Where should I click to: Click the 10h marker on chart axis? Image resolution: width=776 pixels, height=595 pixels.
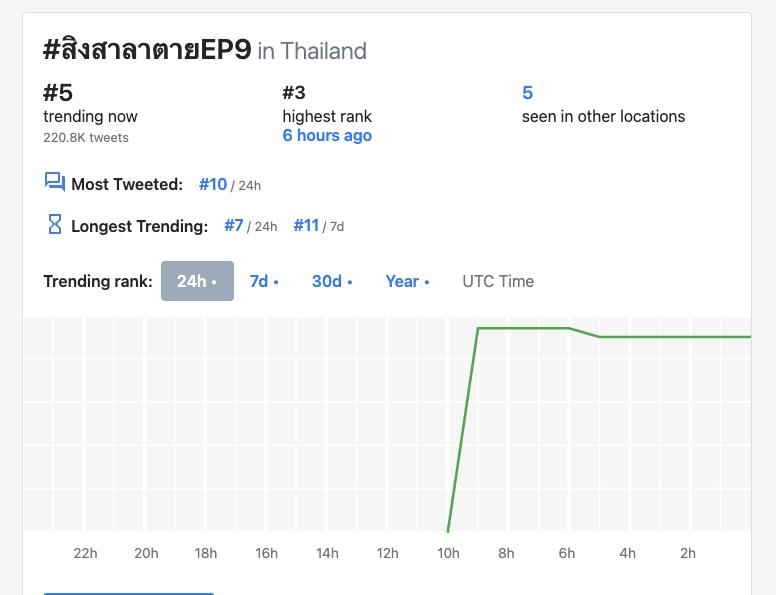point(448,553)
